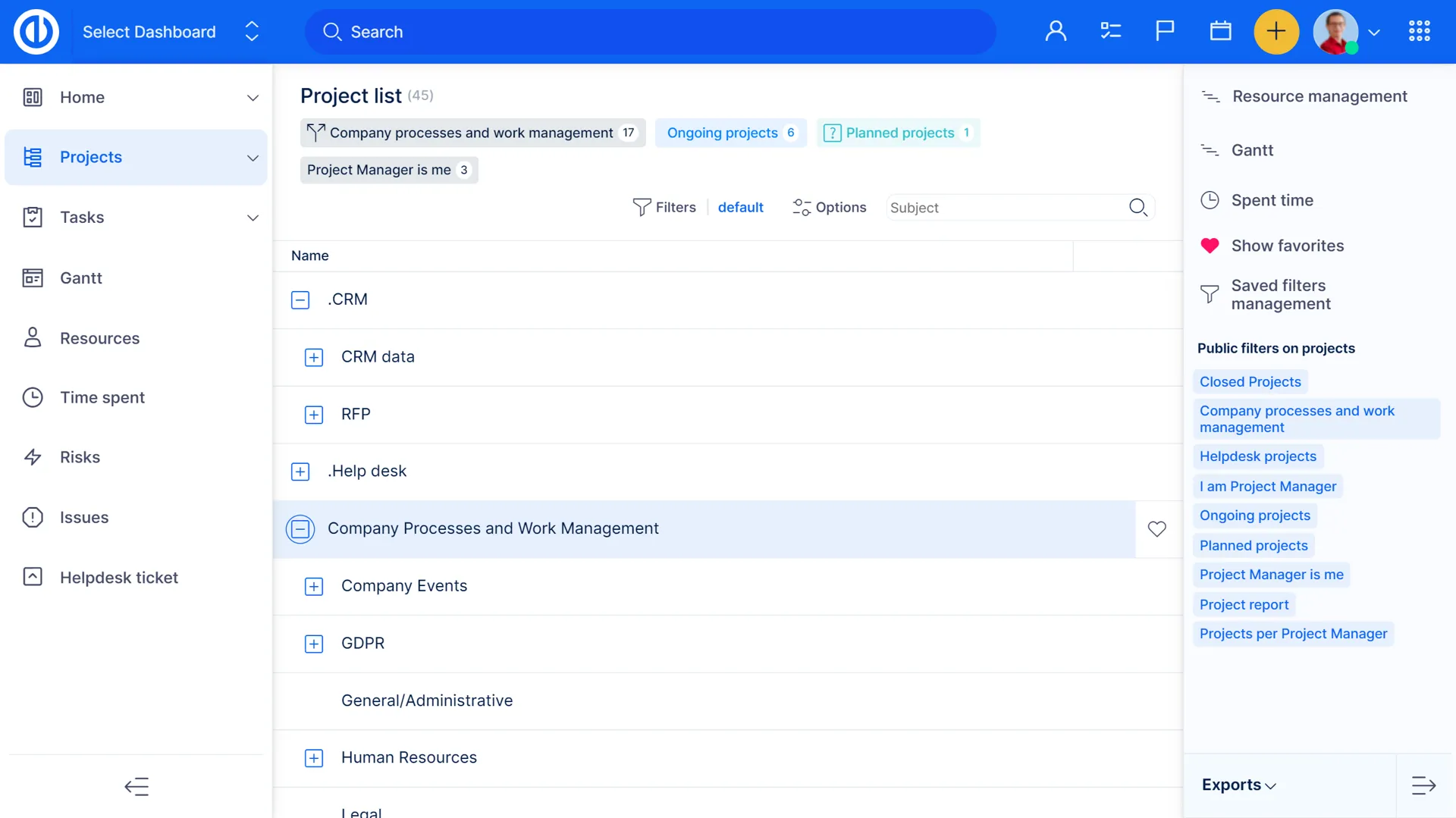Click the Ongoing projects filter tag at top
1456x818 pixels.
pos(723,133)
